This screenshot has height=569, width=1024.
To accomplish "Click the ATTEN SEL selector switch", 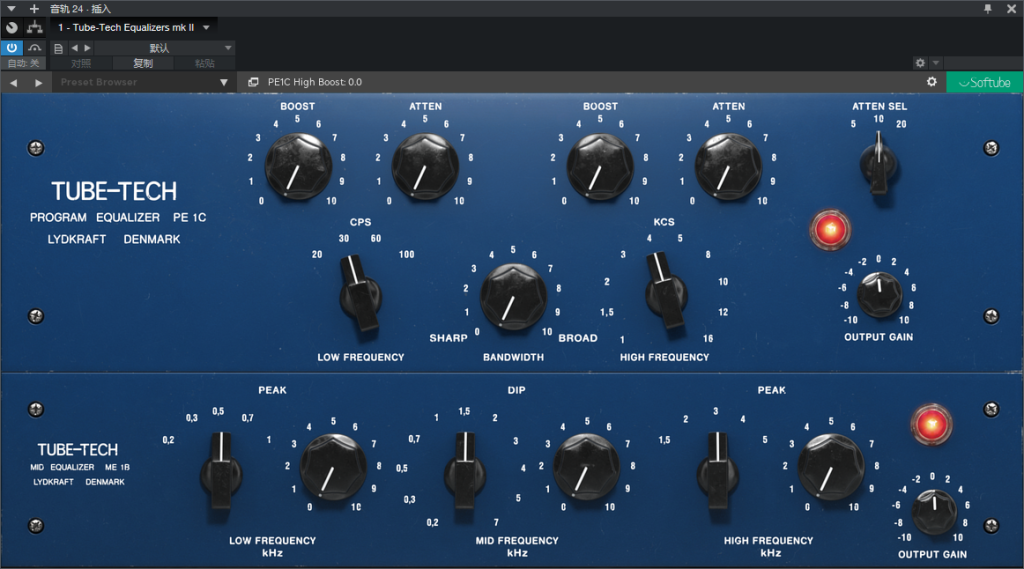I will coord(880,163).
